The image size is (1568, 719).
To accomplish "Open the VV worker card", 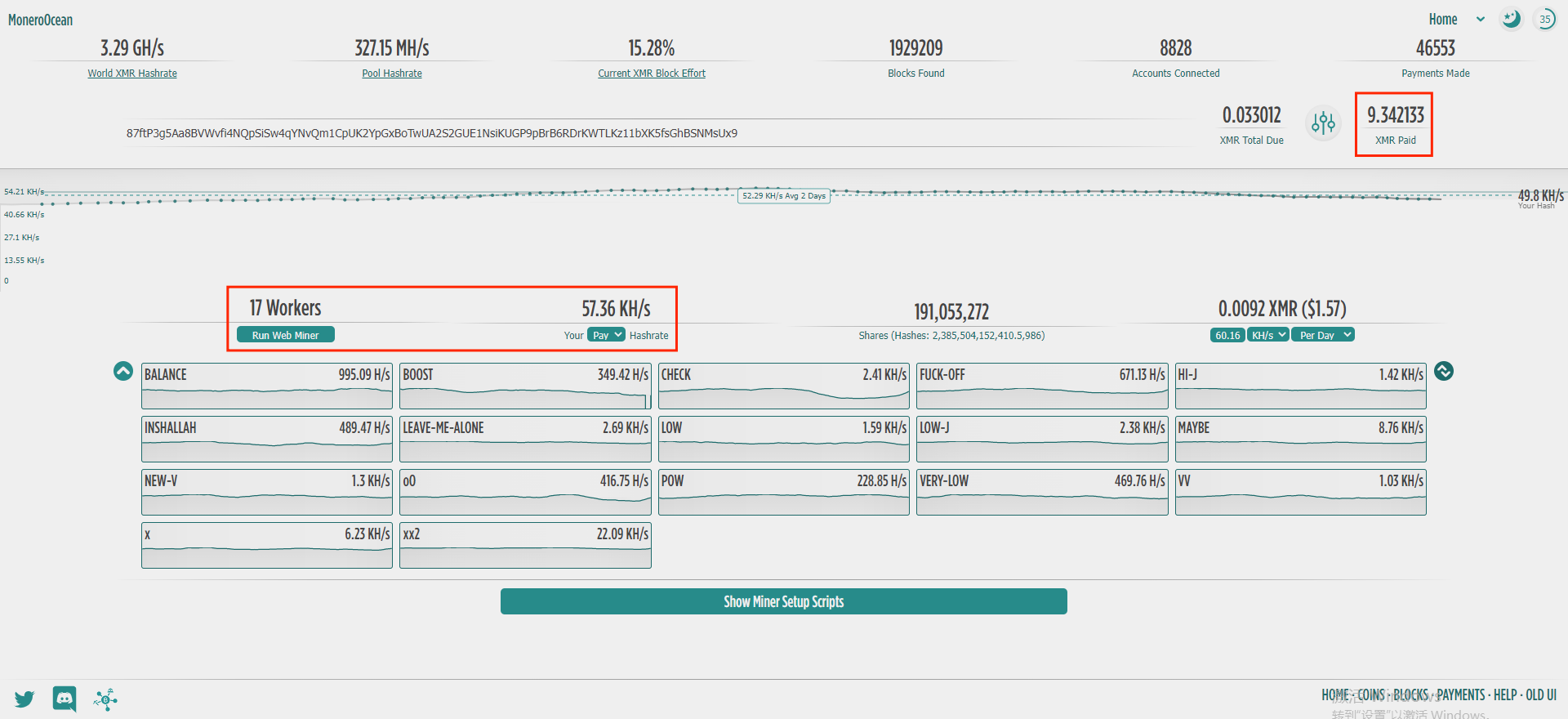I will pos(1301,493).
